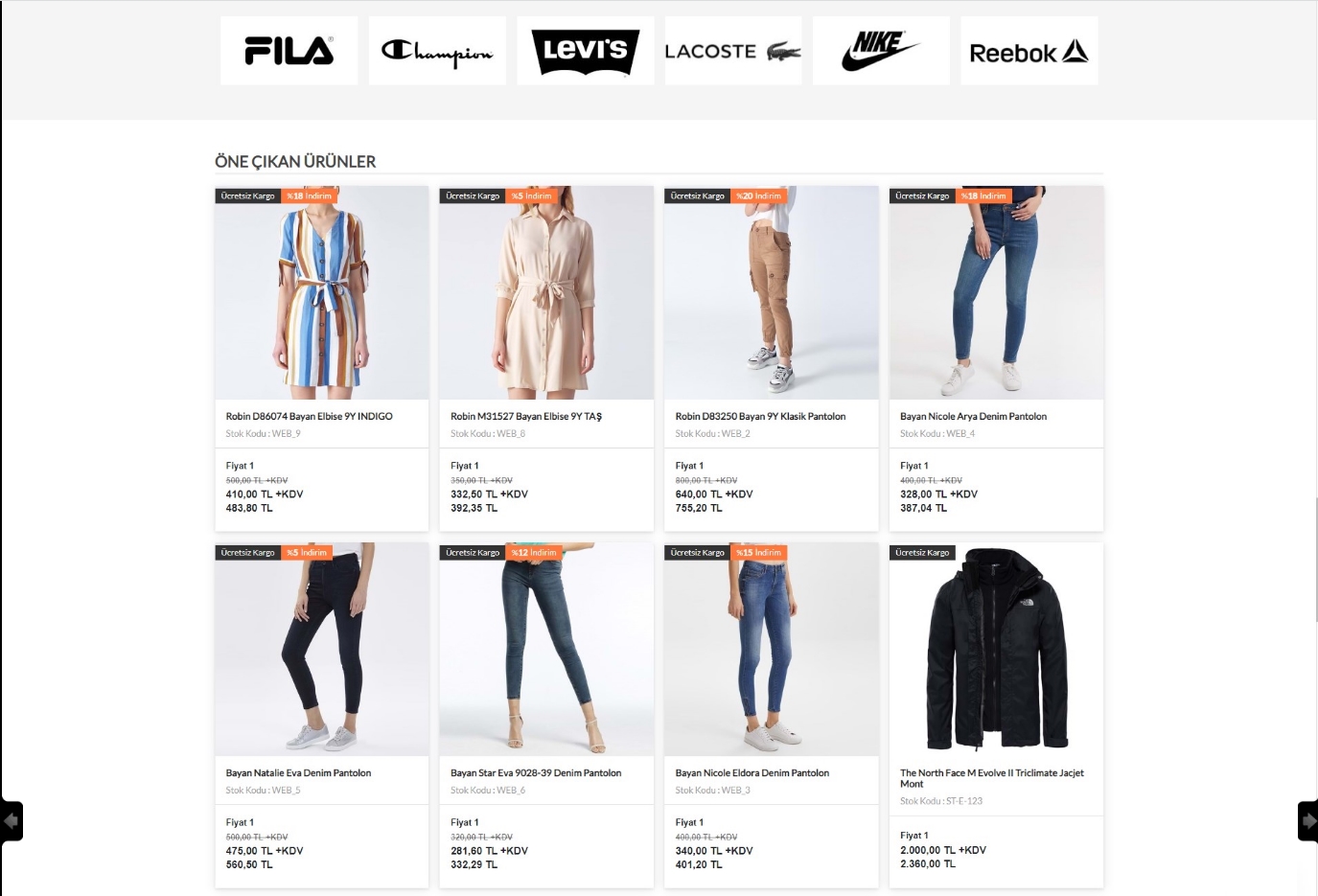Open Robin D83250 Bayan Klasik Pantolon link

760,416
